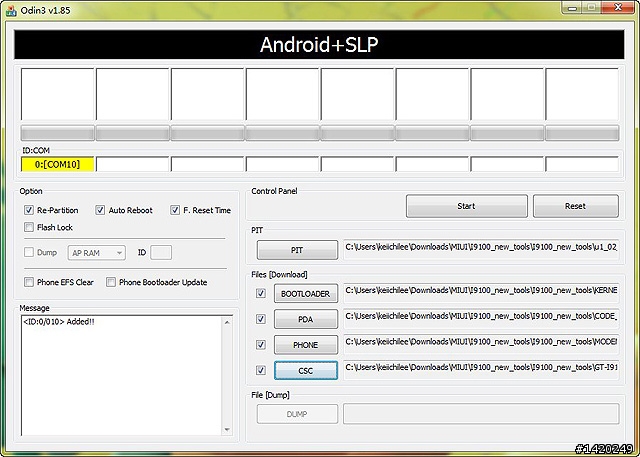Screen dimensions: 640x457
Task: Enable the Dump checkbox
Action: [x=29, y=253]
